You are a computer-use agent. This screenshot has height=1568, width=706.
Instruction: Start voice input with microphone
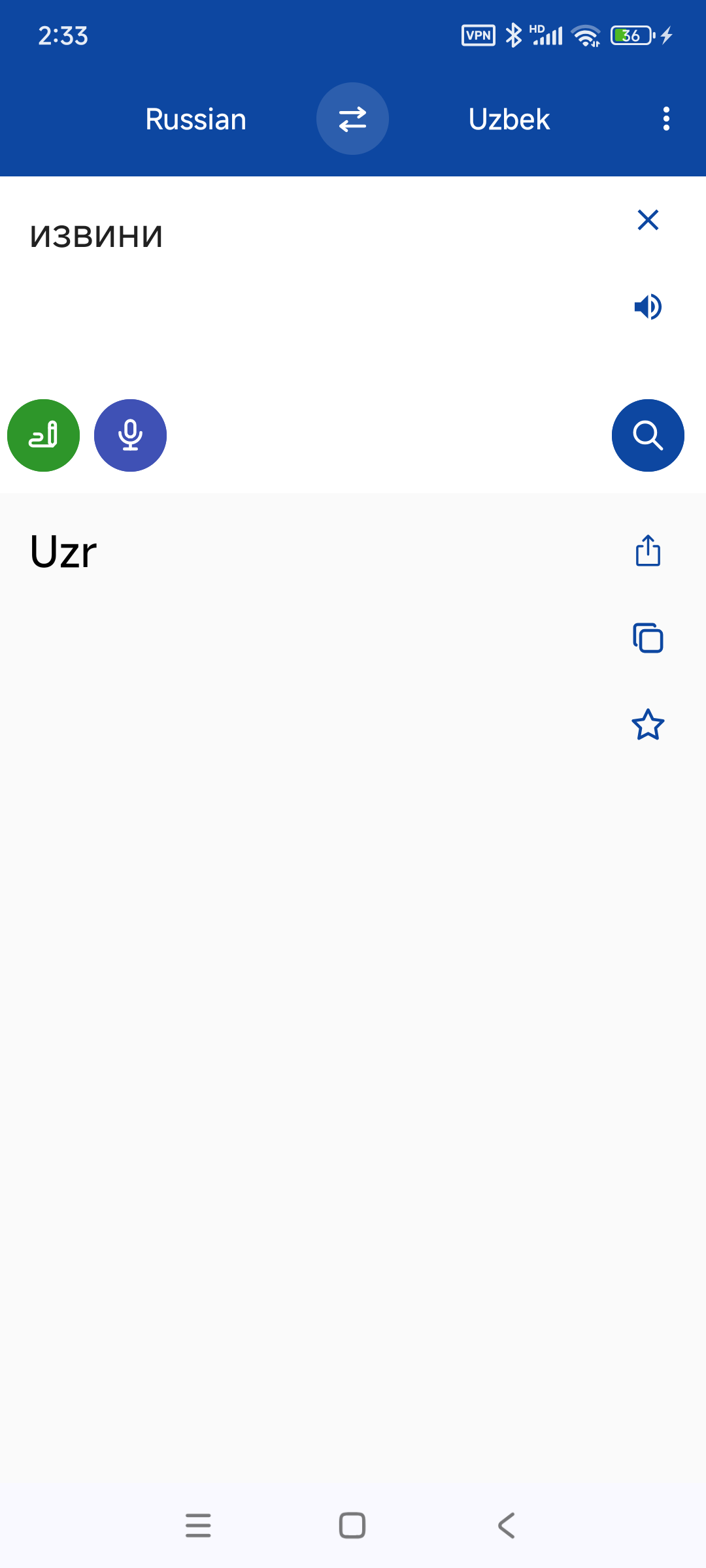[x=130, y=435]
